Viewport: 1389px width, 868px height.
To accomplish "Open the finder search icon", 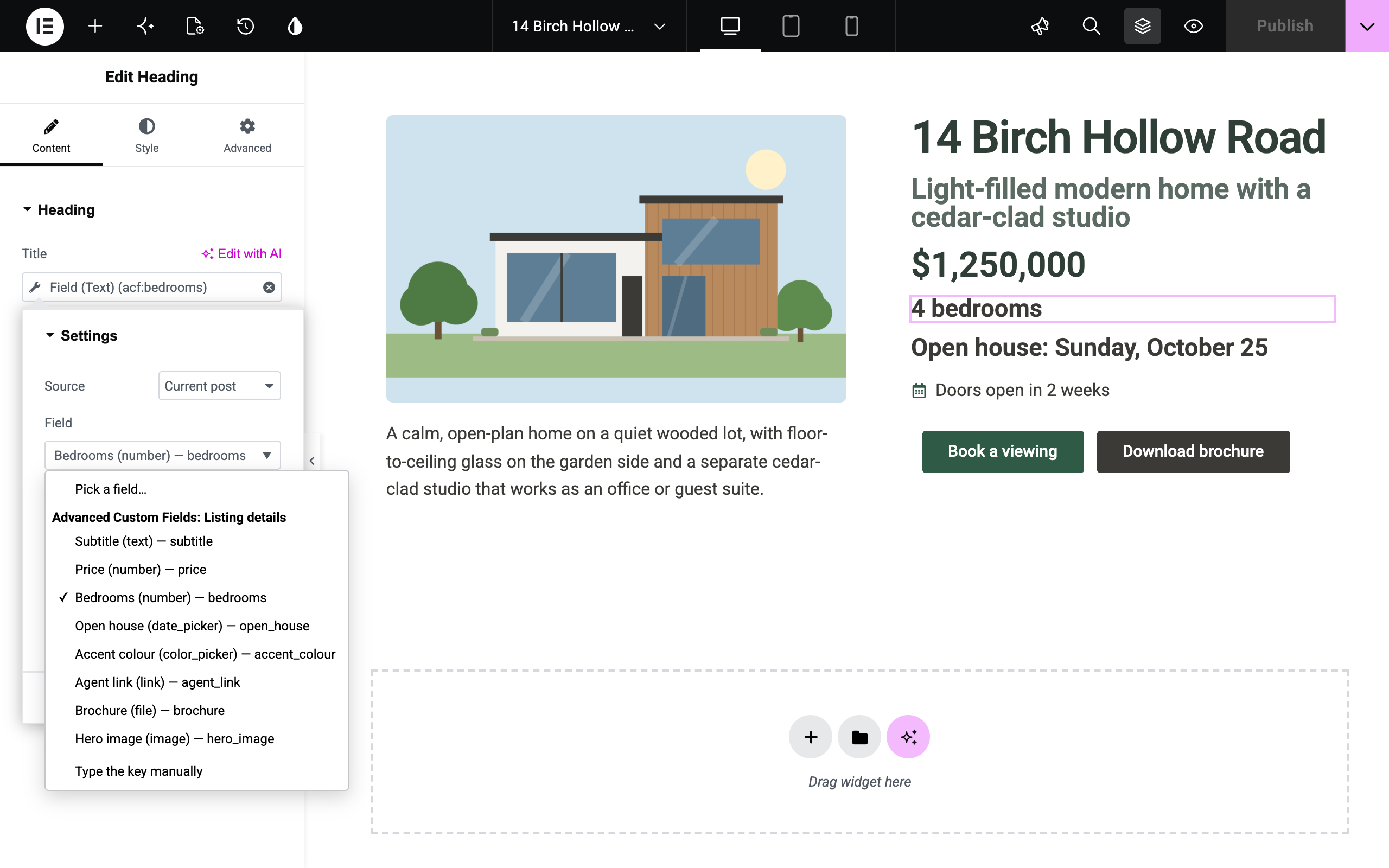I will pos(1091,26).
